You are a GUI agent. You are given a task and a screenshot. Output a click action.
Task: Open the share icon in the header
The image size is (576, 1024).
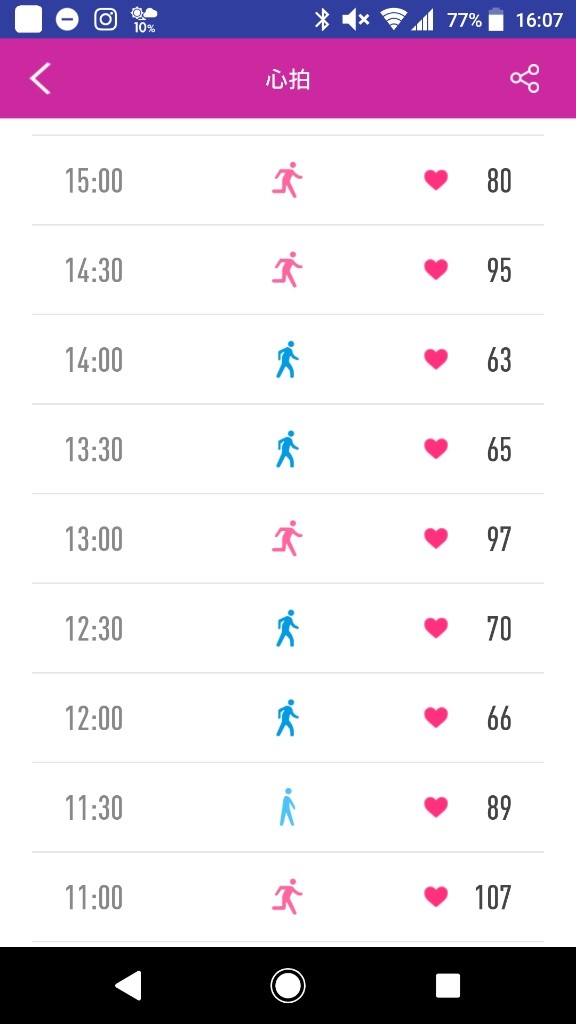click(524, 79)
